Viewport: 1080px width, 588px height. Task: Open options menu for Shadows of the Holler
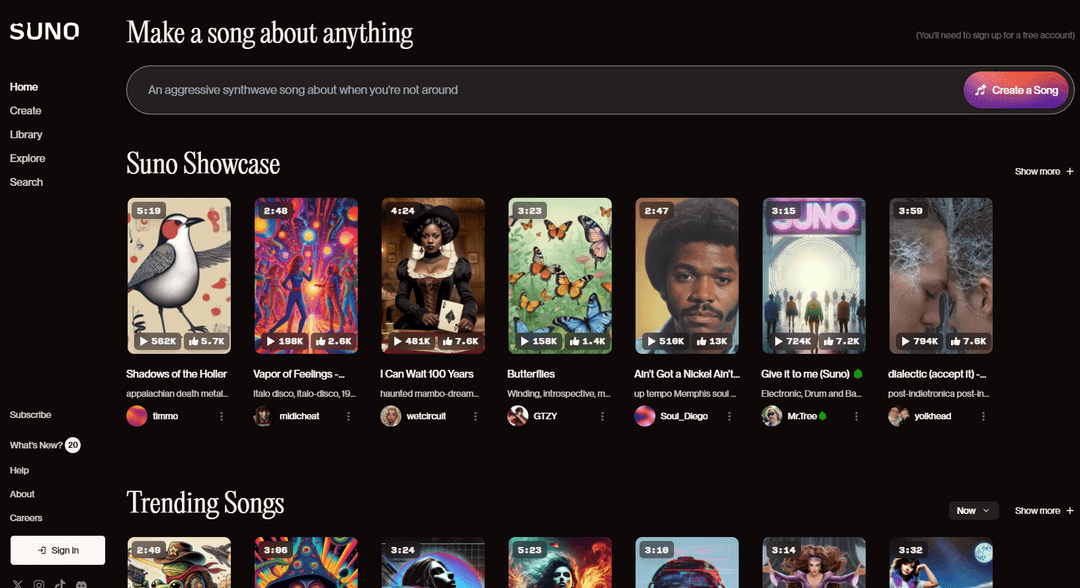click(221, 416)
